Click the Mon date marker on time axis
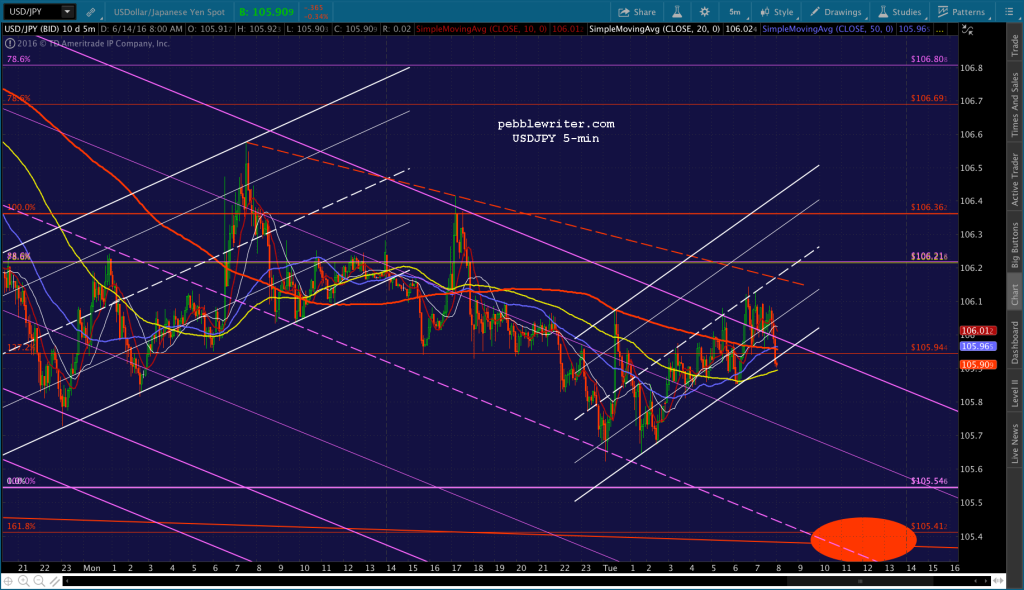 point(91,568)
